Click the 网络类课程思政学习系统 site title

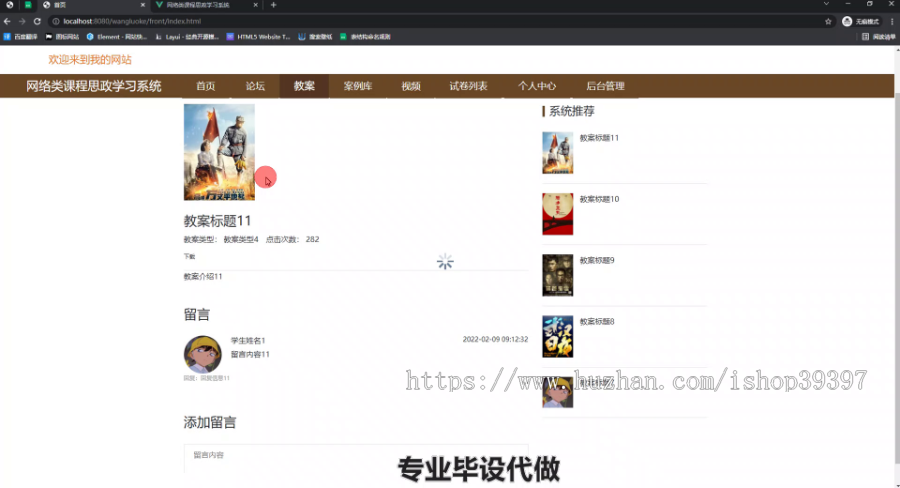(x=94, y=86)
